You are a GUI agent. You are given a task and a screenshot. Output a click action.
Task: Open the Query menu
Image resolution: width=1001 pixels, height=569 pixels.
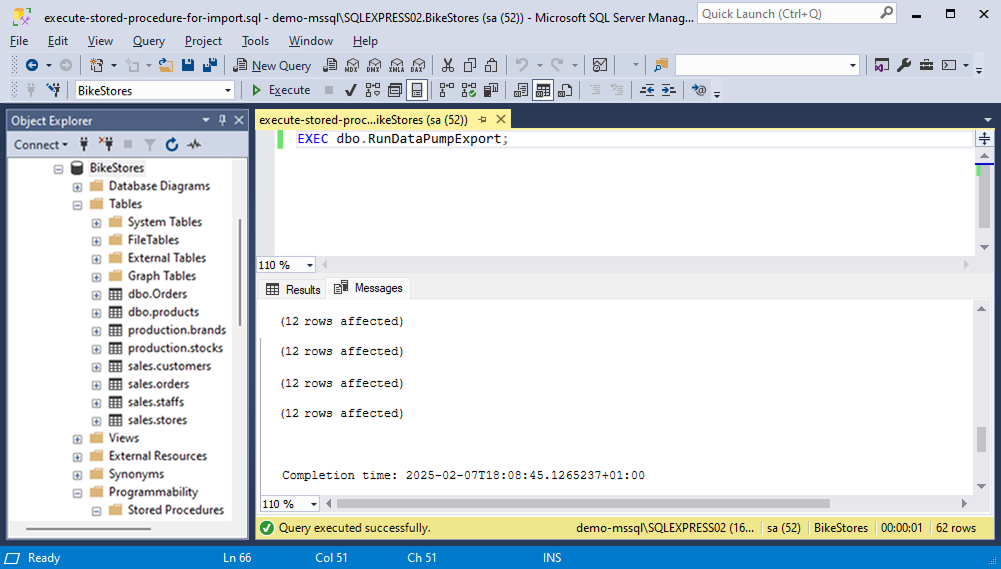(x=149, y=41)
